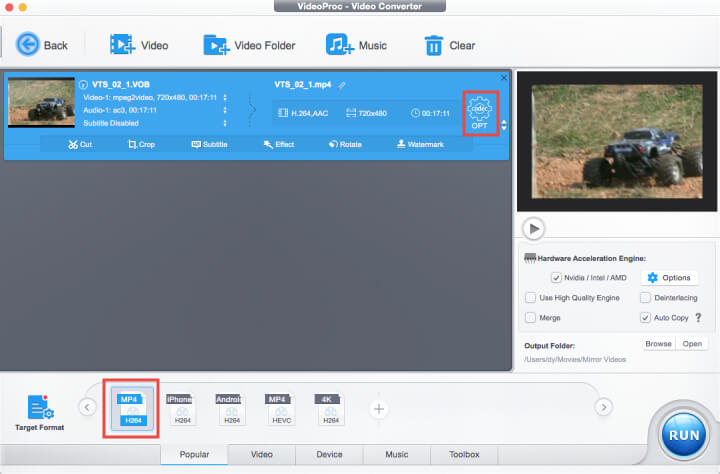Show next format presets
This screenshot has height=474, width=720.
click(x=604, y=407)
